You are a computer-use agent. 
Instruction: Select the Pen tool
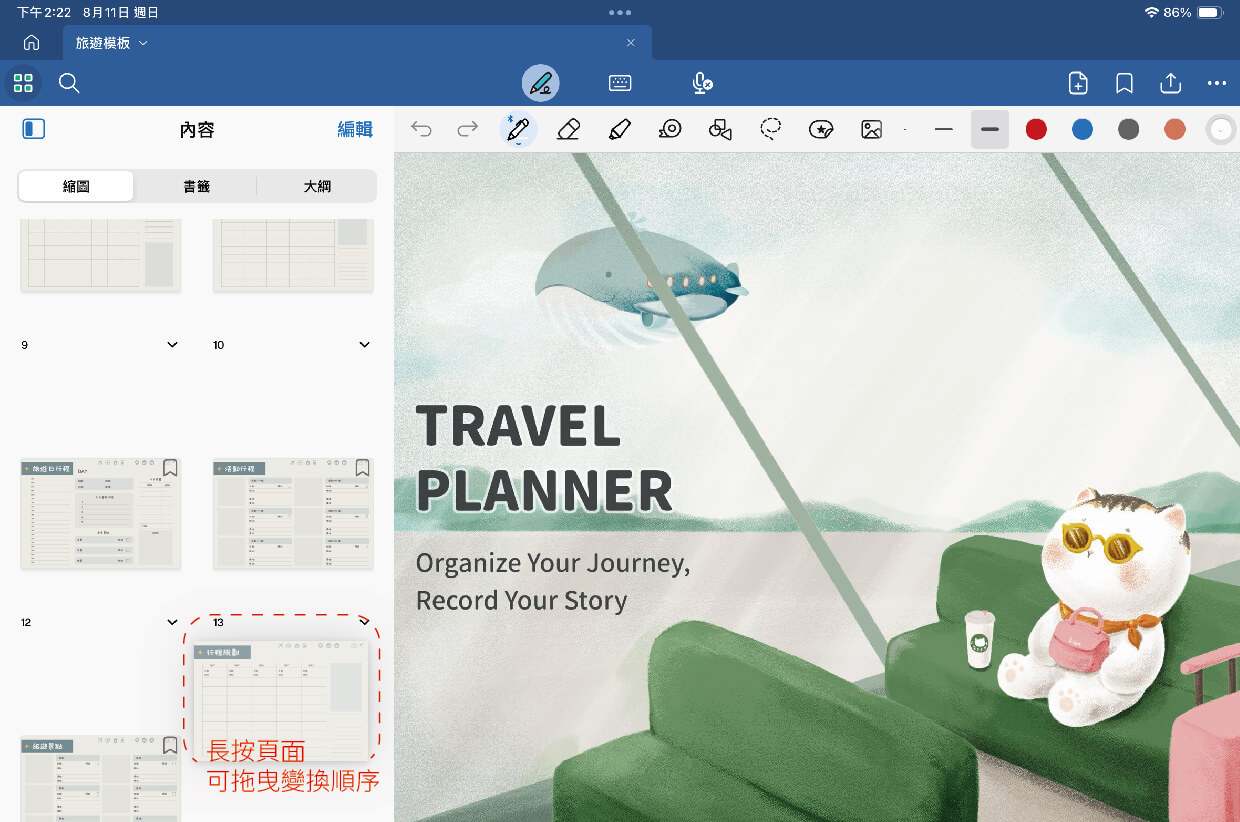click(x=518, y=129)
